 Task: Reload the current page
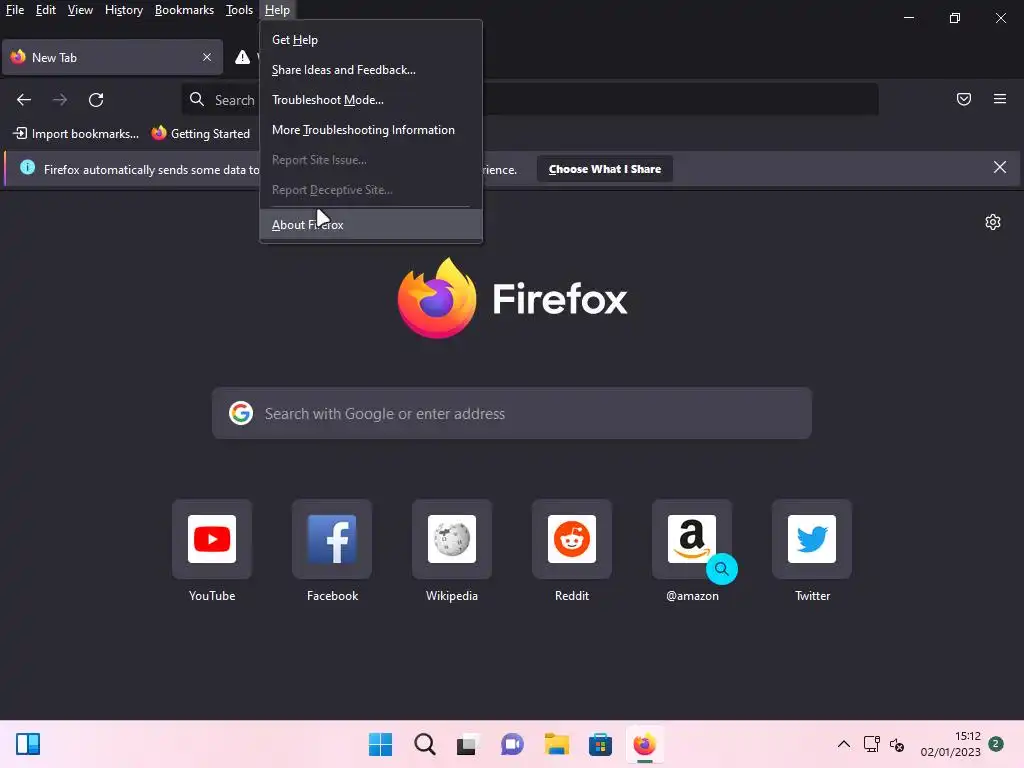pyautogui.click(x=96, y=99)
